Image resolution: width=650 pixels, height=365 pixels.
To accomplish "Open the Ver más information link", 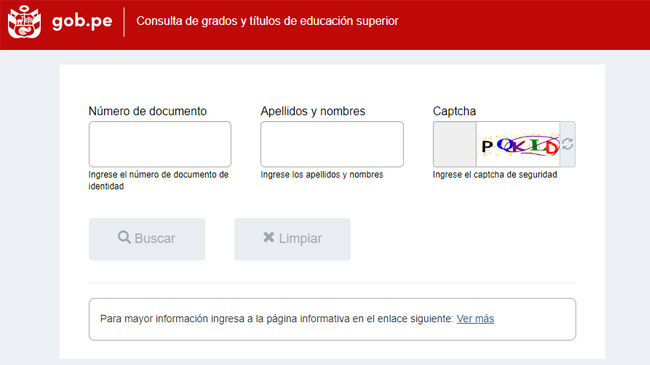I will (475, 319).
